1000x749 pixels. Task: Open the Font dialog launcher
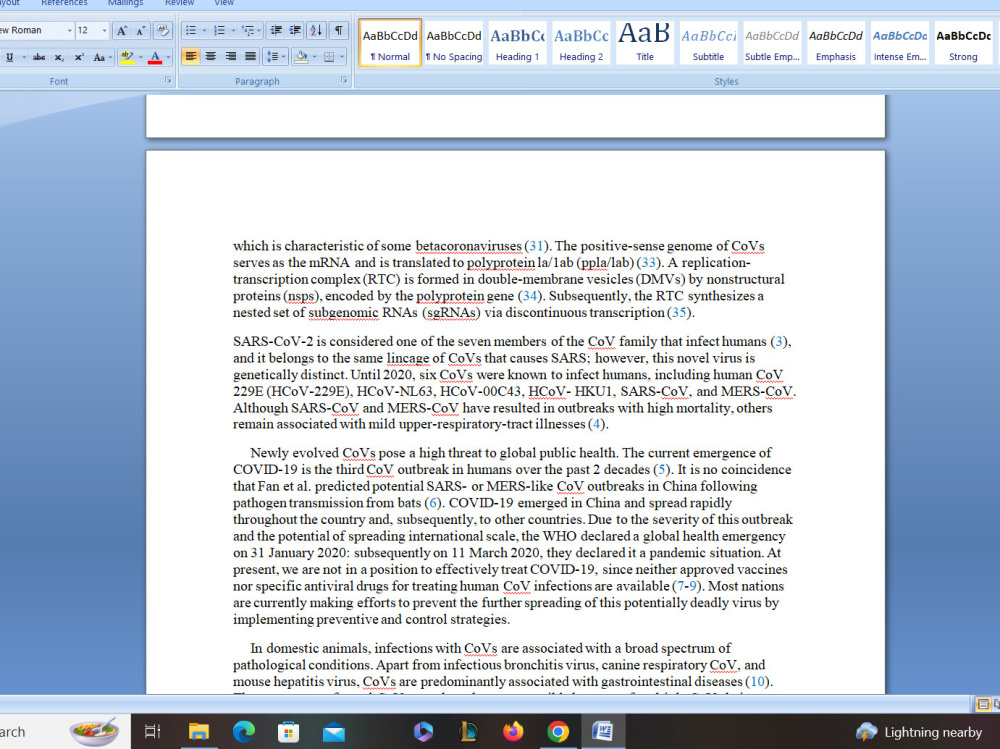(x=168, y=80)
